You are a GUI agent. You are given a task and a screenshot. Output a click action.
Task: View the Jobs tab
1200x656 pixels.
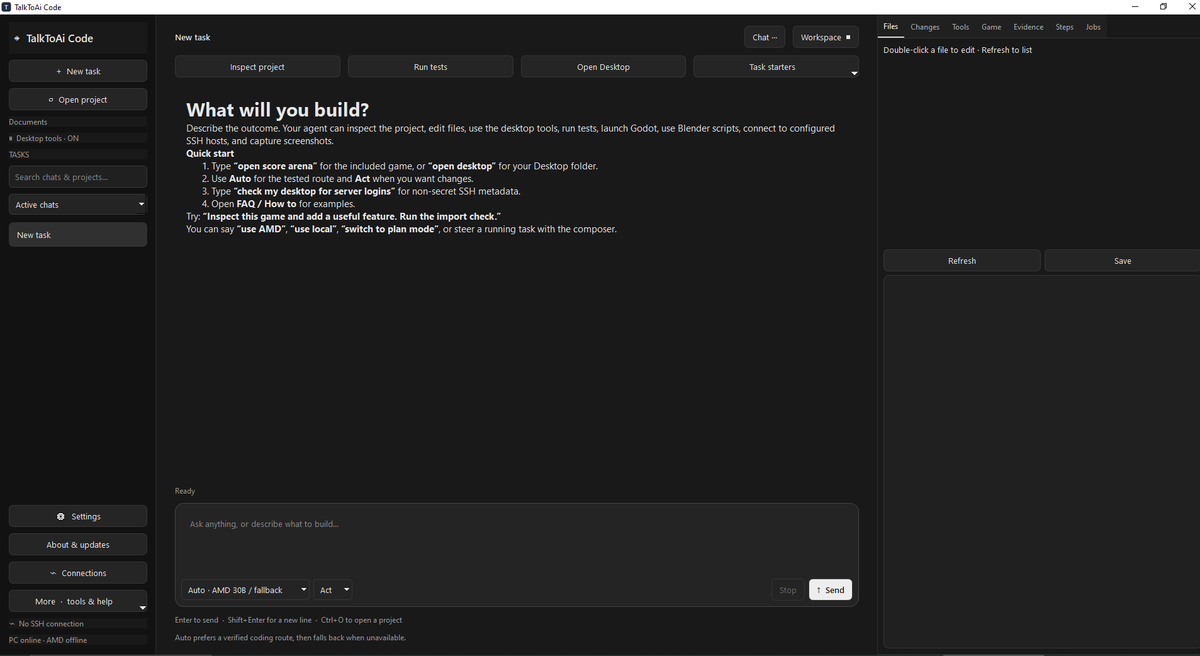pos(1093,27)
